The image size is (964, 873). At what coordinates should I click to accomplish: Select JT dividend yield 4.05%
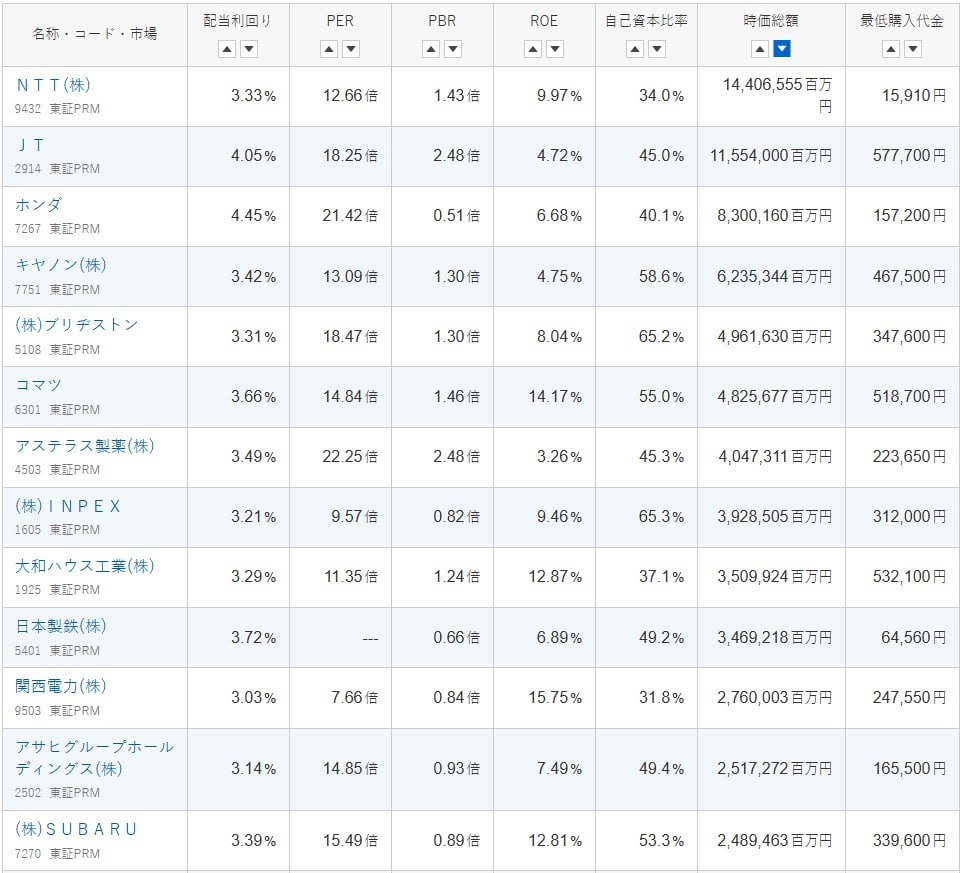[x=253, y=156]
